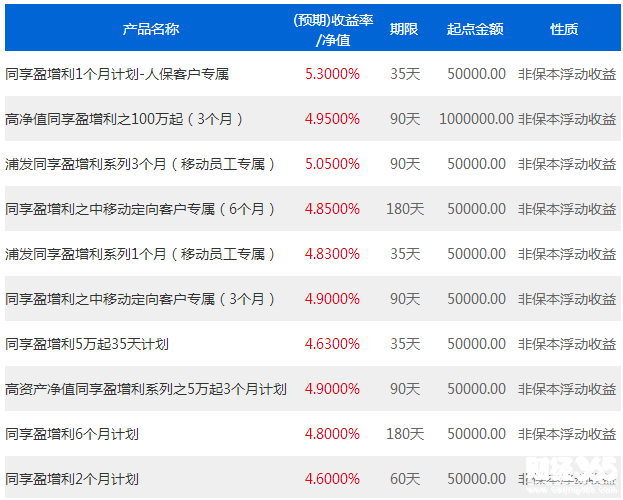Click 非保本浮动收益 in the 100万起 row
This screenshot has width=623, height=500.
click(567, 119)
